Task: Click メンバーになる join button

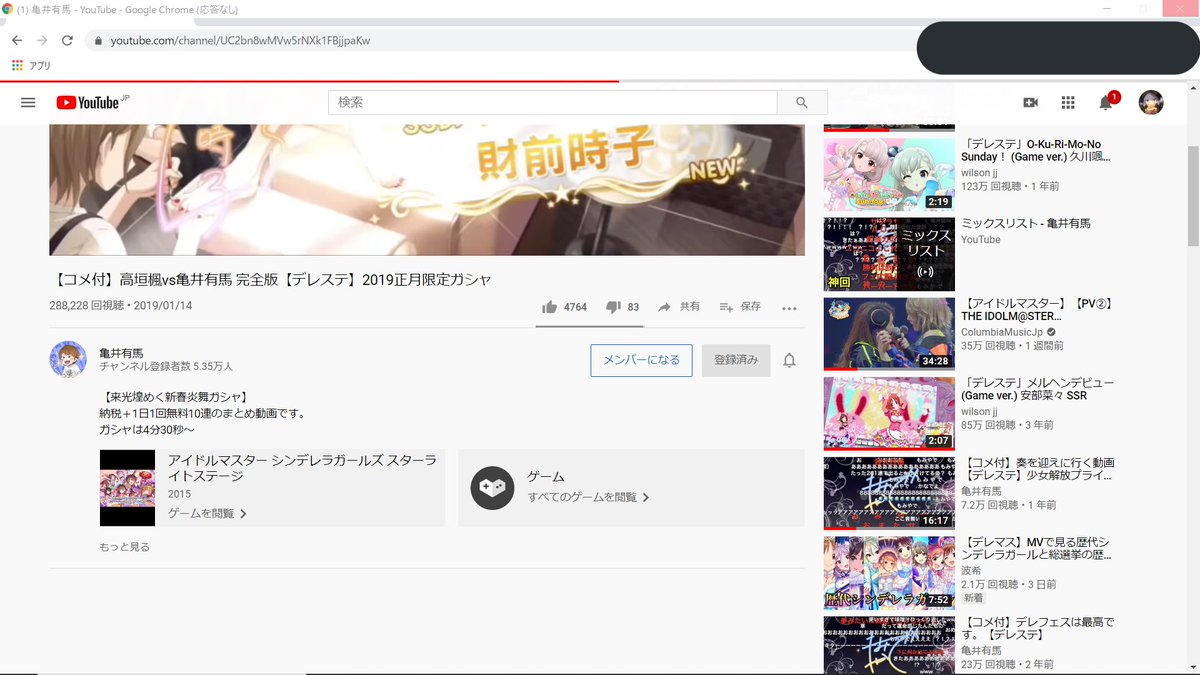Action: 641,360
